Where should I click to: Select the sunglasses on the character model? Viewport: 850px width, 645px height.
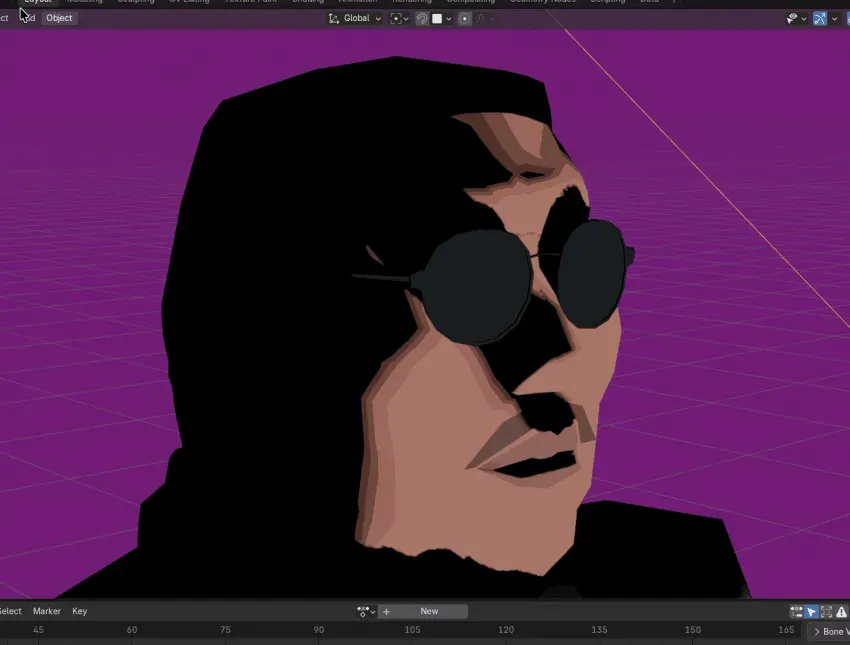pyautogui.click(x=476, y=286)
